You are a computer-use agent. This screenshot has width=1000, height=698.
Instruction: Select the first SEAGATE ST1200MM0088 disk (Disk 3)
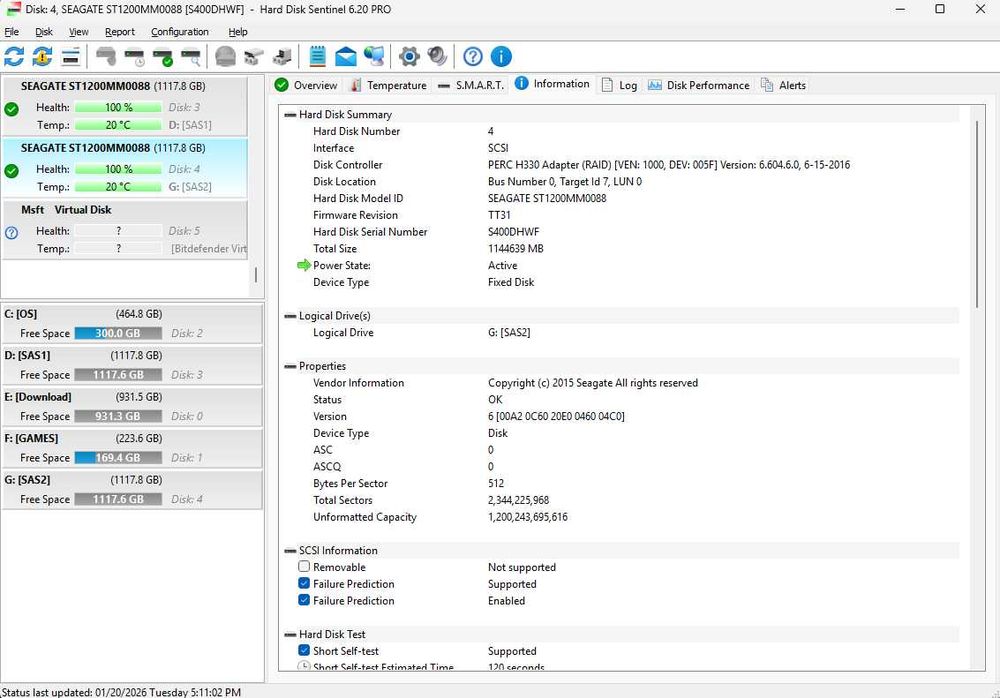coord(125,105)
